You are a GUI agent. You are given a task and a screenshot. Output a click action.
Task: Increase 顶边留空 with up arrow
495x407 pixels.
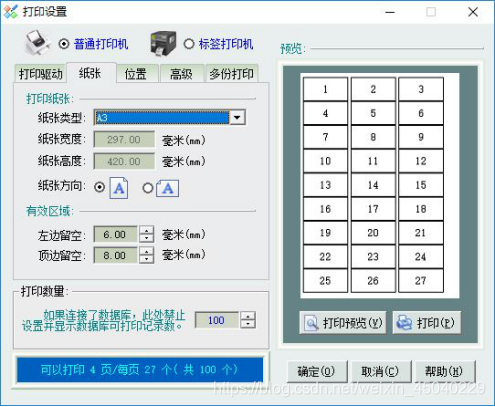[x=147, y=251]
